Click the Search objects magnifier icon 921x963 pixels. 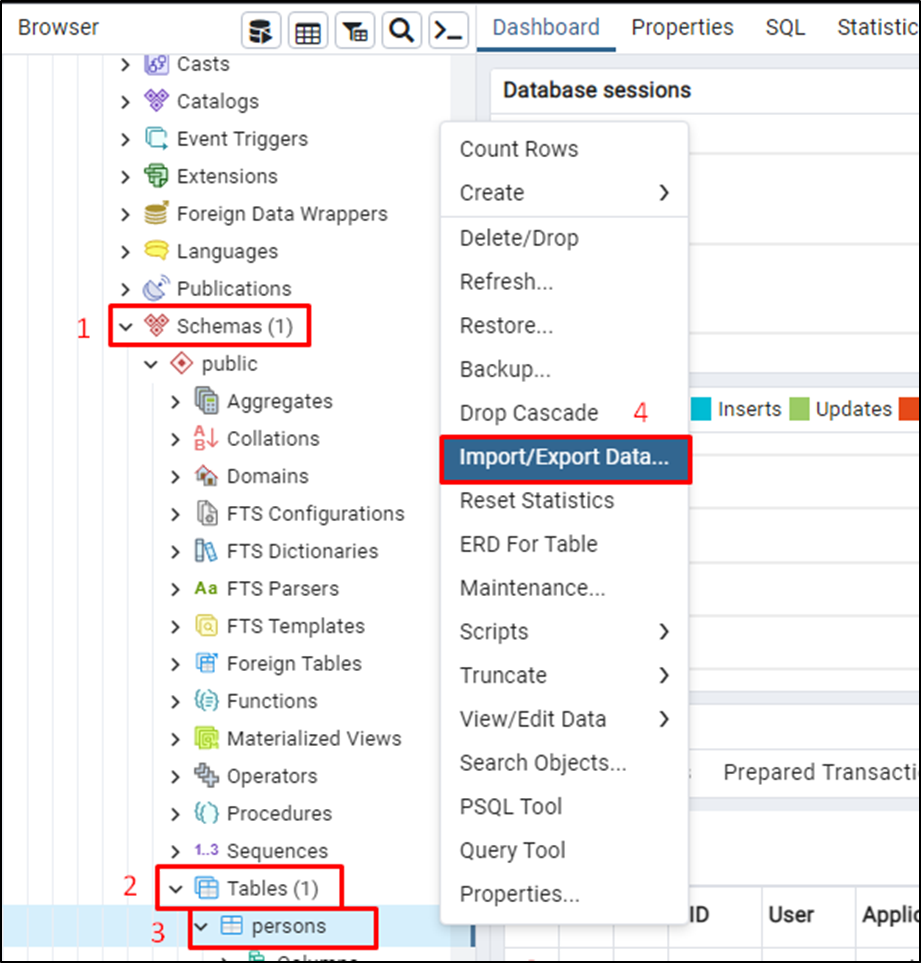pyautogui.click(x=401, y=29)
